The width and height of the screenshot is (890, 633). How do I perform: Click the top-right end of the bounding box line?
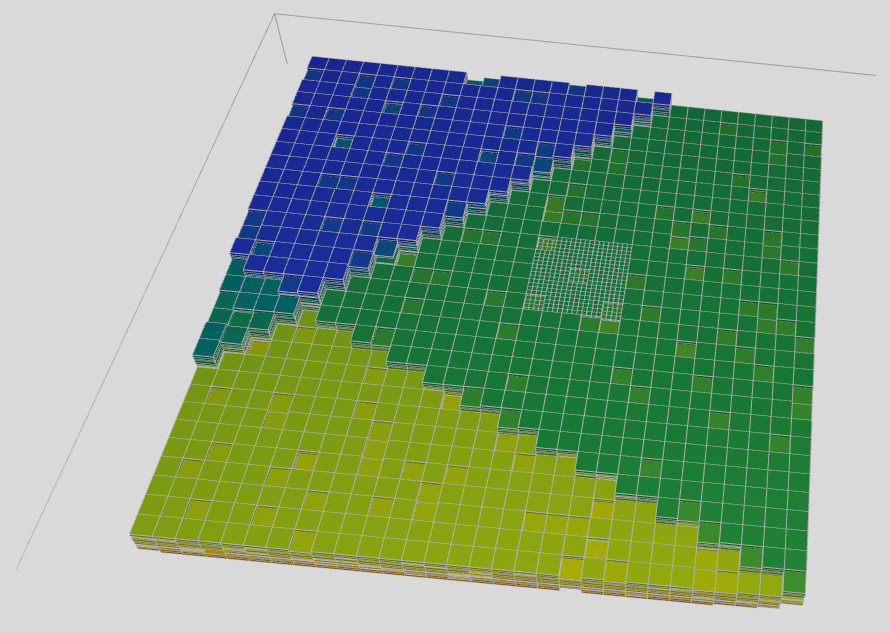875,75
